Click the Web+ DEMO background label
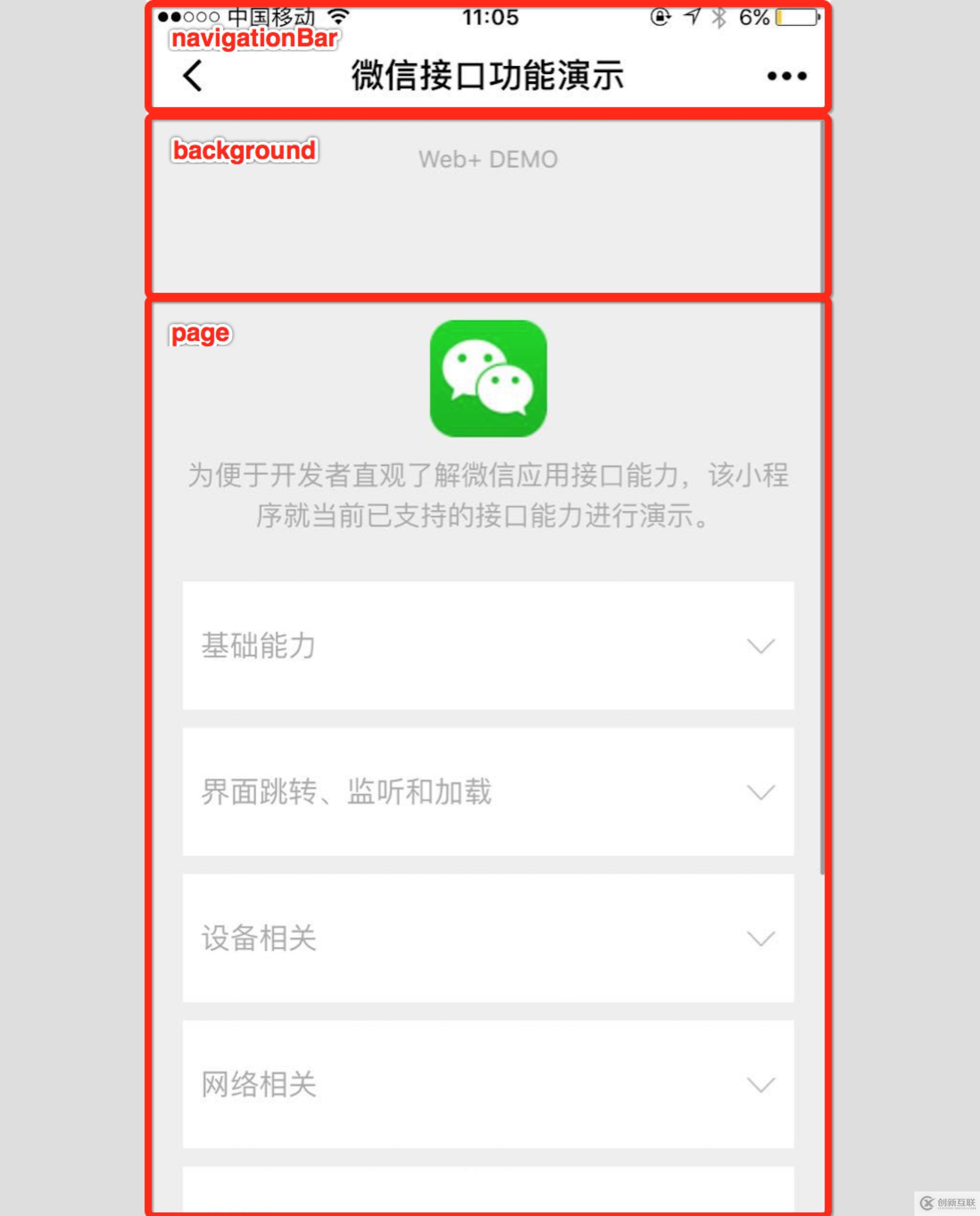The width and height of the screenshot is (980, 1216). tap(489, 158)
